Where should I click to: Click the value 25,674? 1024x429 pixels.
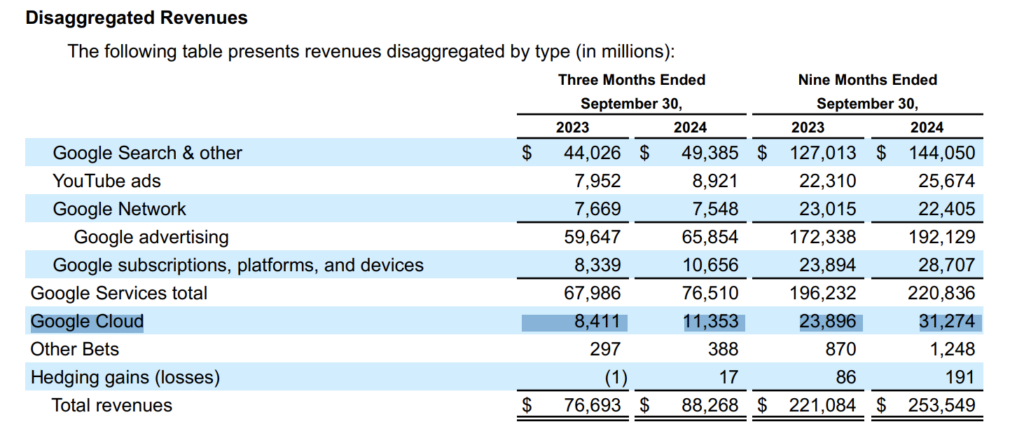pos(947,181)
